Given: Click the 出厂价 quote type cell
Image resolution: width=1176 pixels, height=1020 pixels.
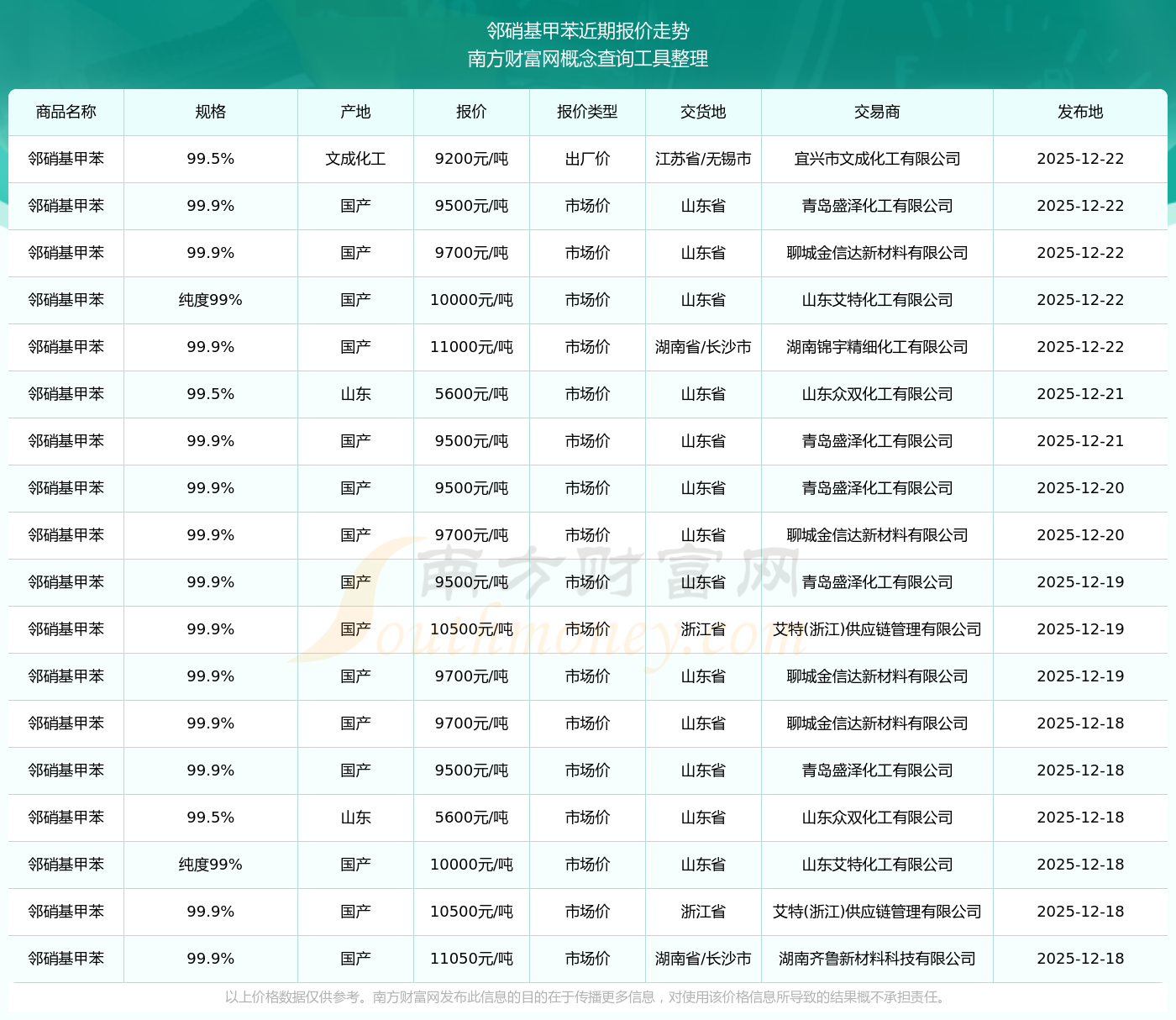Looking at the screenshot, I should click(587, 159).
